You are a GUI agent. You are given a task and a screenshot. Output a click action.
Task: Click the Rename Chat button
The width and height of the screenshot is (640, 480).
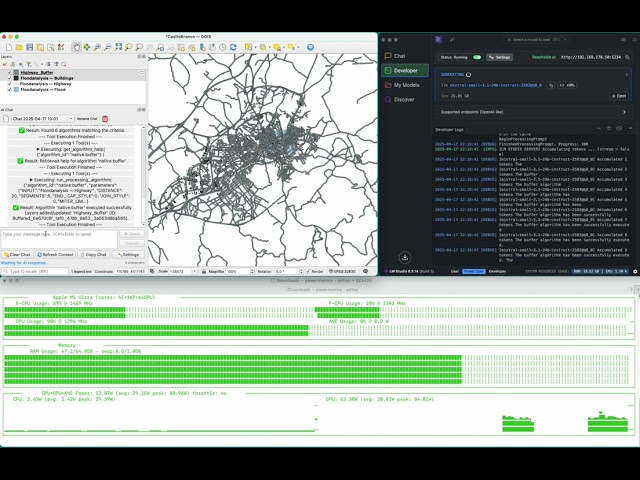(87, 119)
